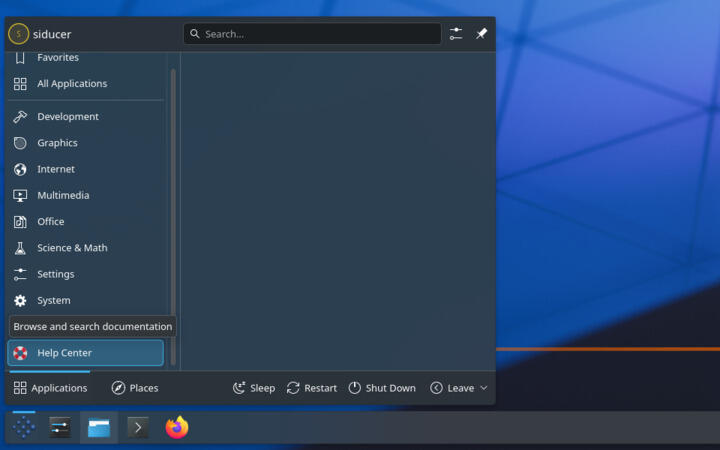Open Science & Math category
This screenshot has height=450, width=720.
(x=86, y=248)
